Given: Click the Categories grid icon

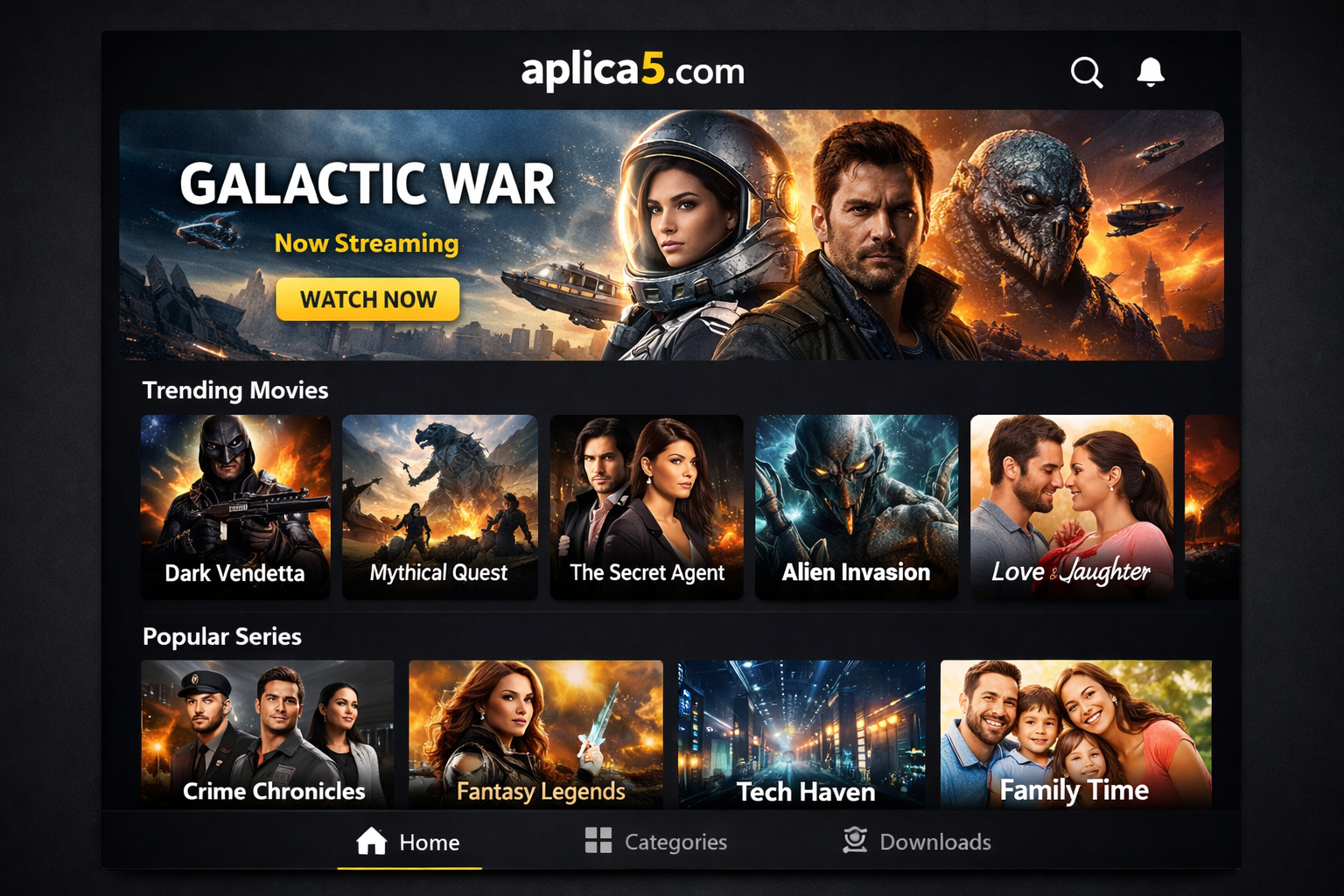Looking at the screenshot, I should [598, 841].
